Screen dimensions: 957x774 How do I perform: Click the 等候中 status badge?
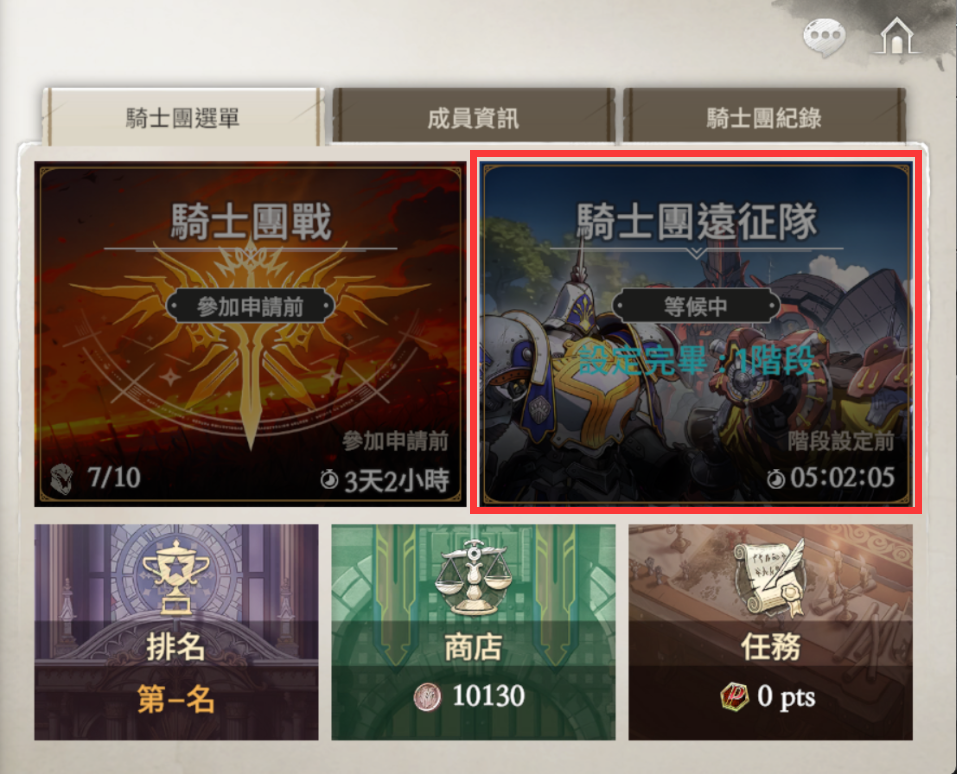coord(696,306)
